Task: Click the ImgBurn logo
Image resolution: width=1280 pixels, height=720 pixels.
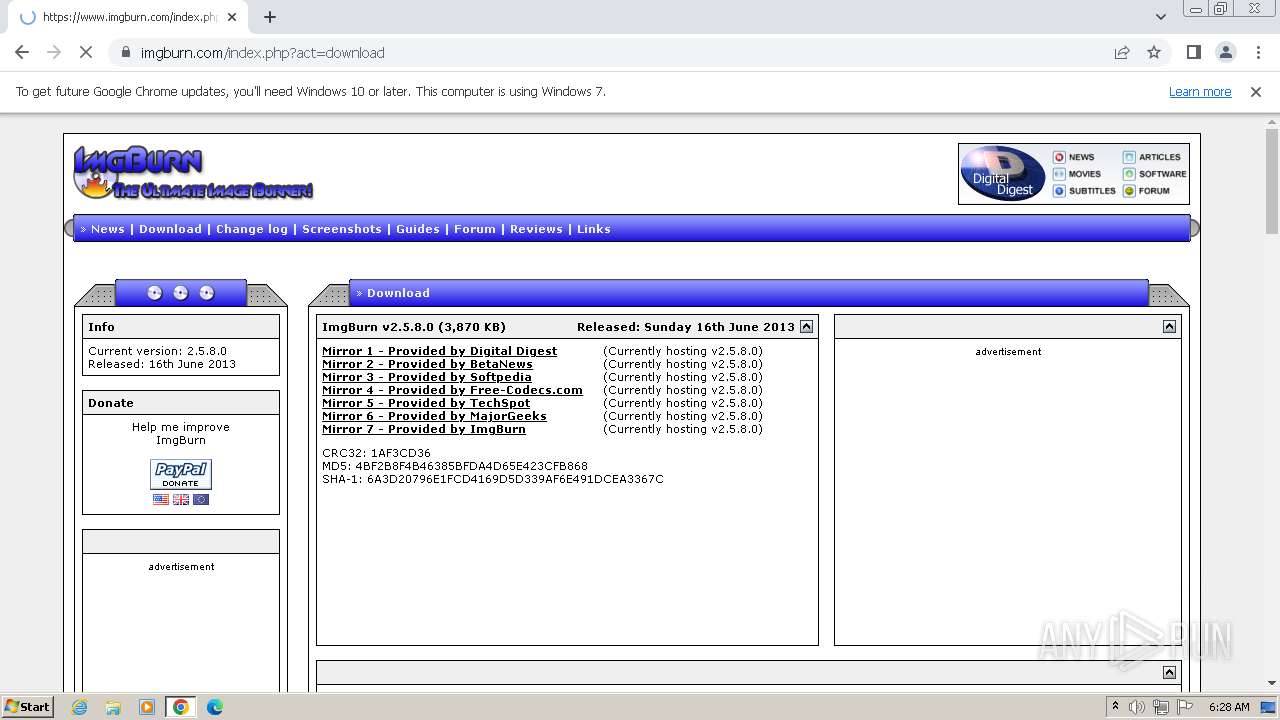Action: (193, 173)
